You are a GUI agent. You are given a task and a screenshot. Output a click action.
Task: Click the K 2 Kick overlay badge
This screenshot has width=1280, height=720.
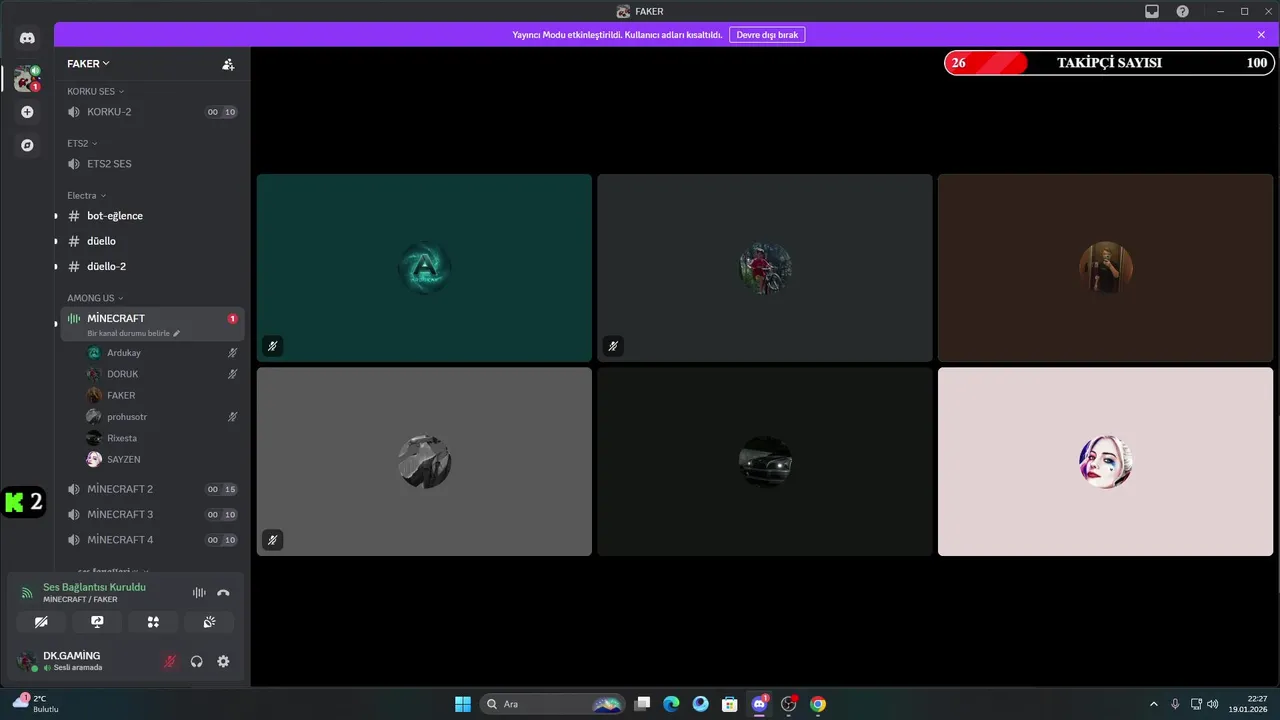pyautogui.click(x=24, y=502)
